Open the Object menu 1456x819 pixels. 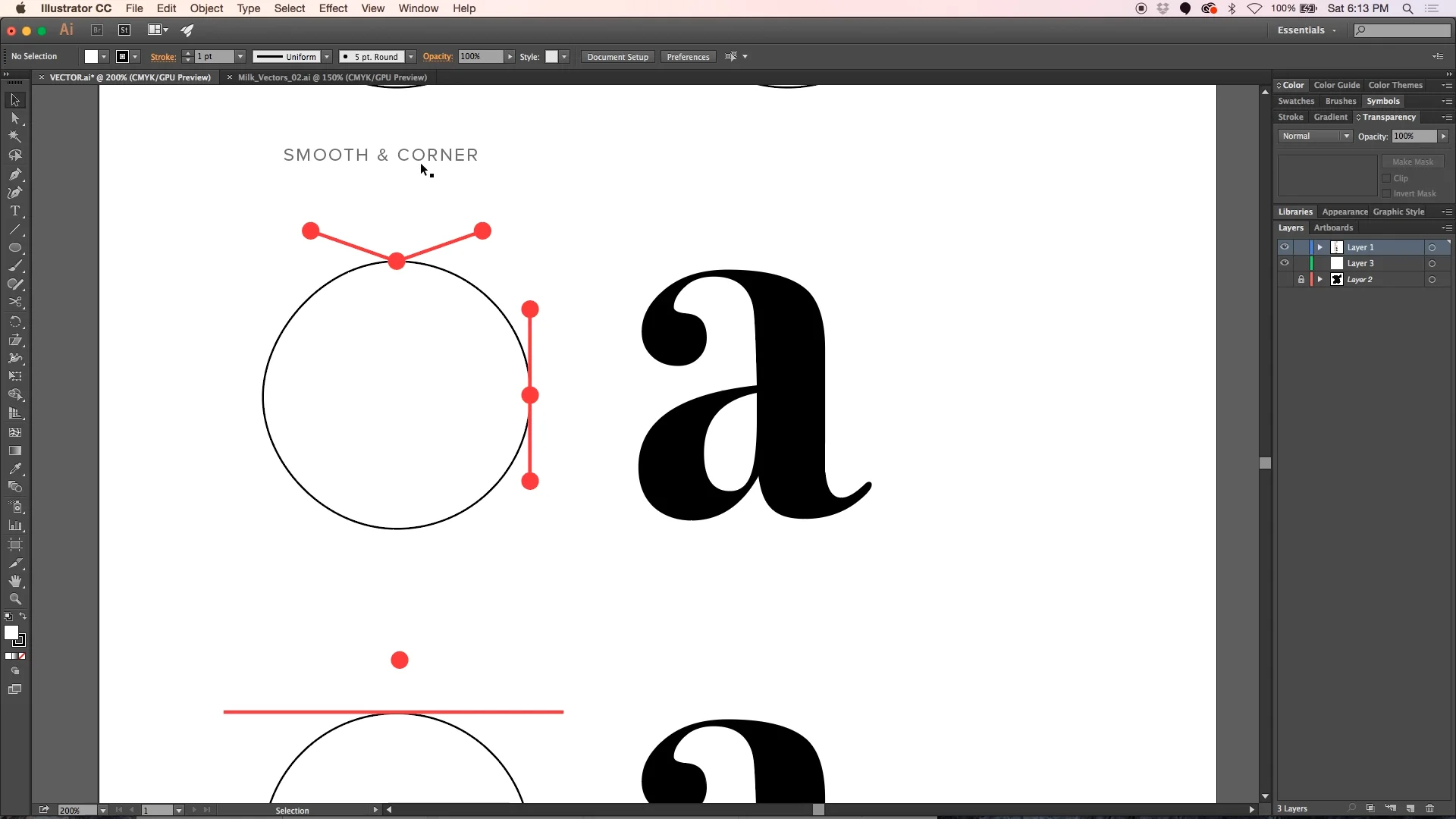[206, 8]
